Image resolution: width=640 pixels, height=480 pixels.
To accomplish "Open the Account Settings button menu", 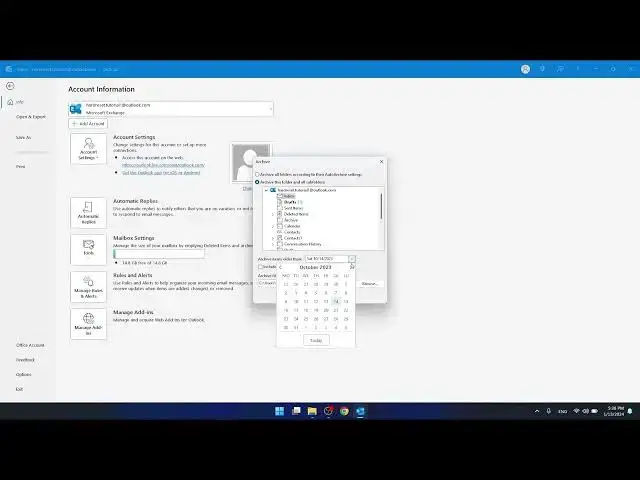I will [x=88, y=149].
